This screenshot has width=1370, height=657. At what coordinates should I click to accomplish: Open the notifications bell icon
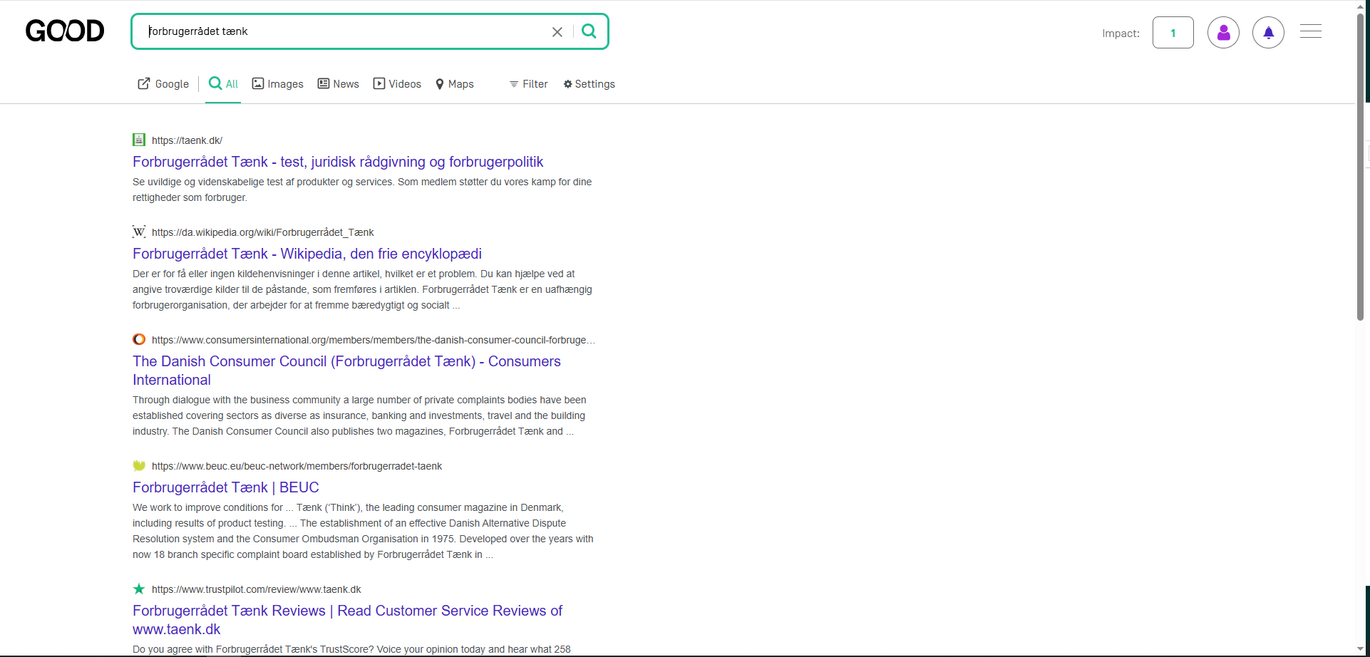pyautogui.click(x=1268, y=33)
